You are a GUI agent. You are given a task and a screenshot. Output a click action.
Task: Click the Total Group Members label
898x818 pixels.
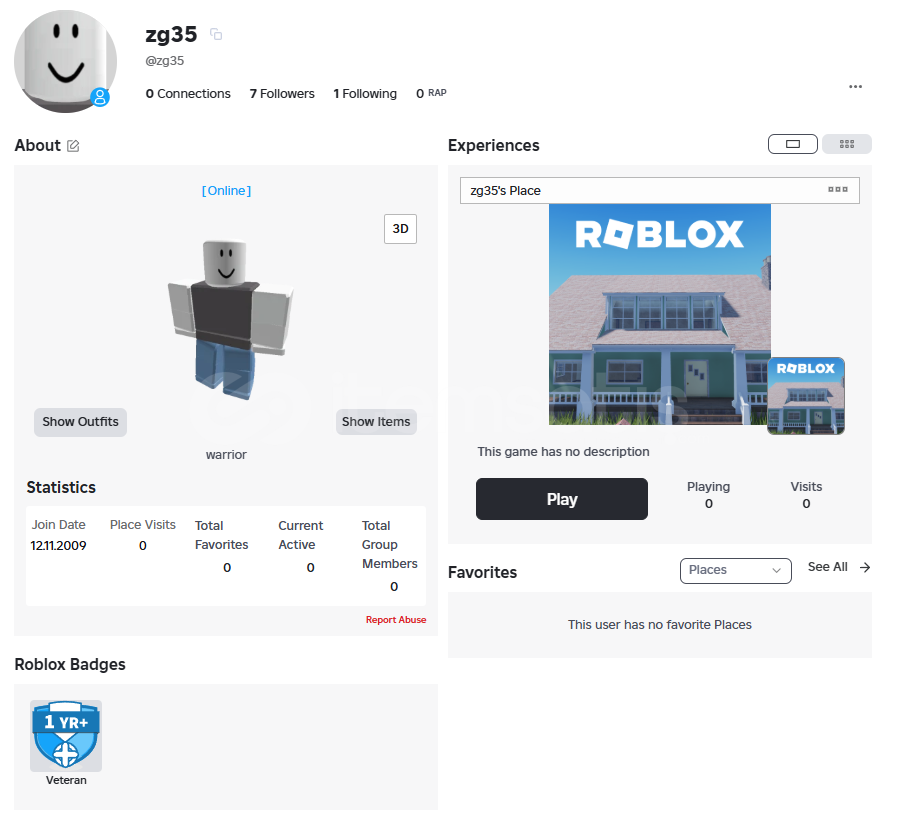click(x=389, y=545)
